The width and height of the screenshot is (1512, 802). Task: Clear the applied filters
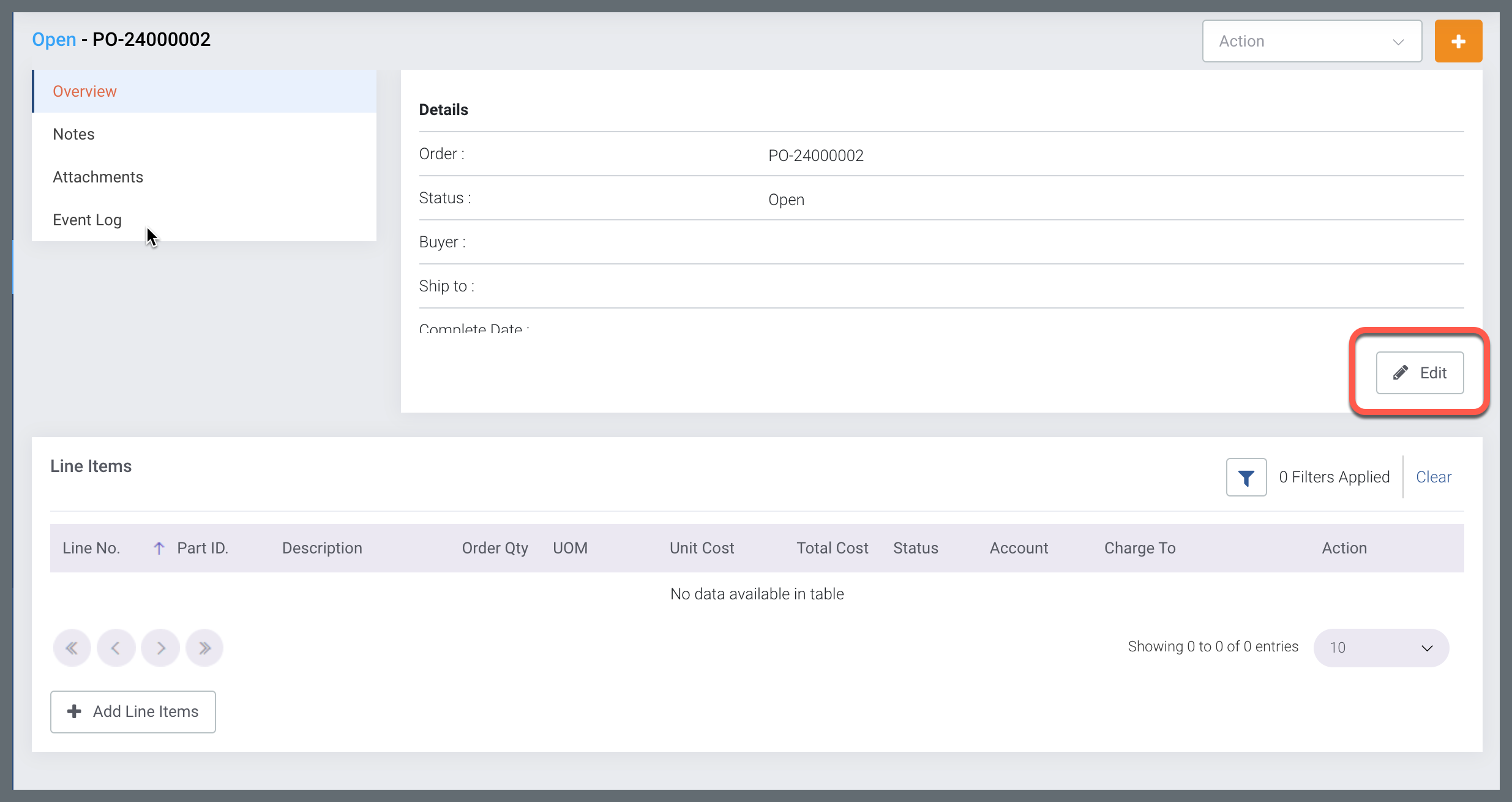tap(1433, 477)
